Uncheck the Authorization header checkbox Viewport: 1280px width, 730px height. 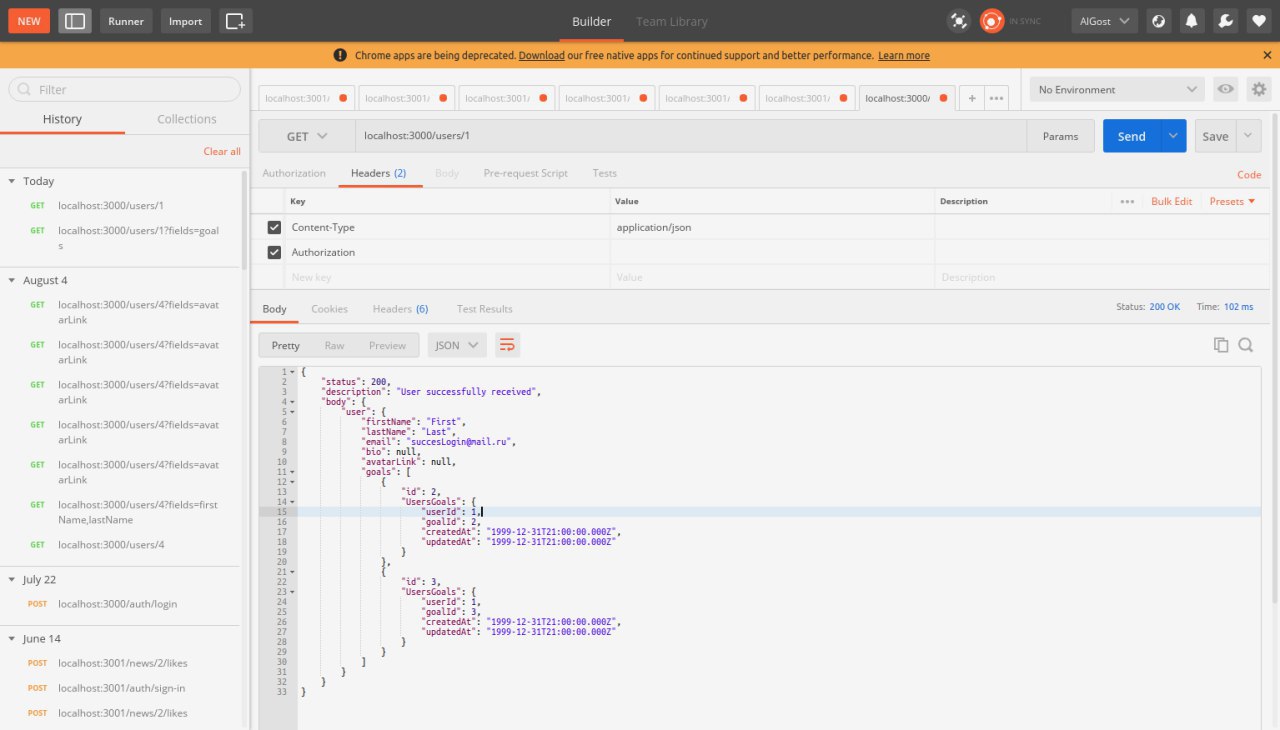(274, 252)
